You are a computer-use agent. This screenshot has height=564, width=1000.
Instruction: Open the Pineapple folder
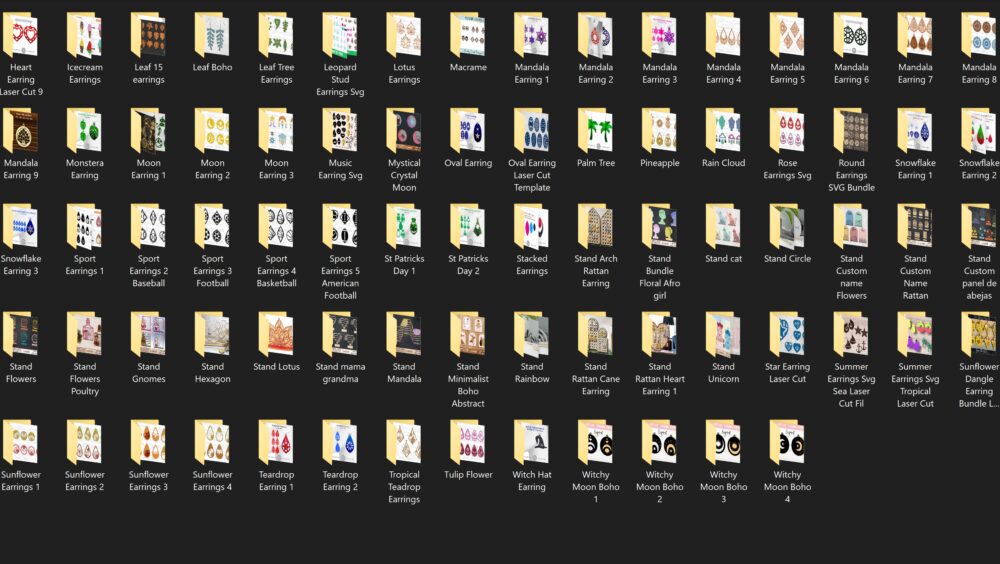coord(660,131)
